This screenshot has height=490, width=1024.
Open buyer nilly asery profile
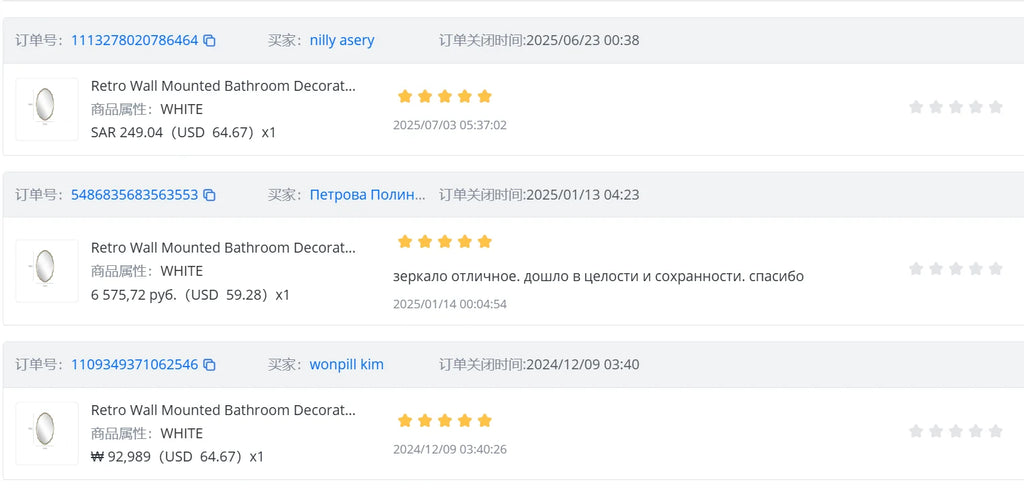point(342,41)
